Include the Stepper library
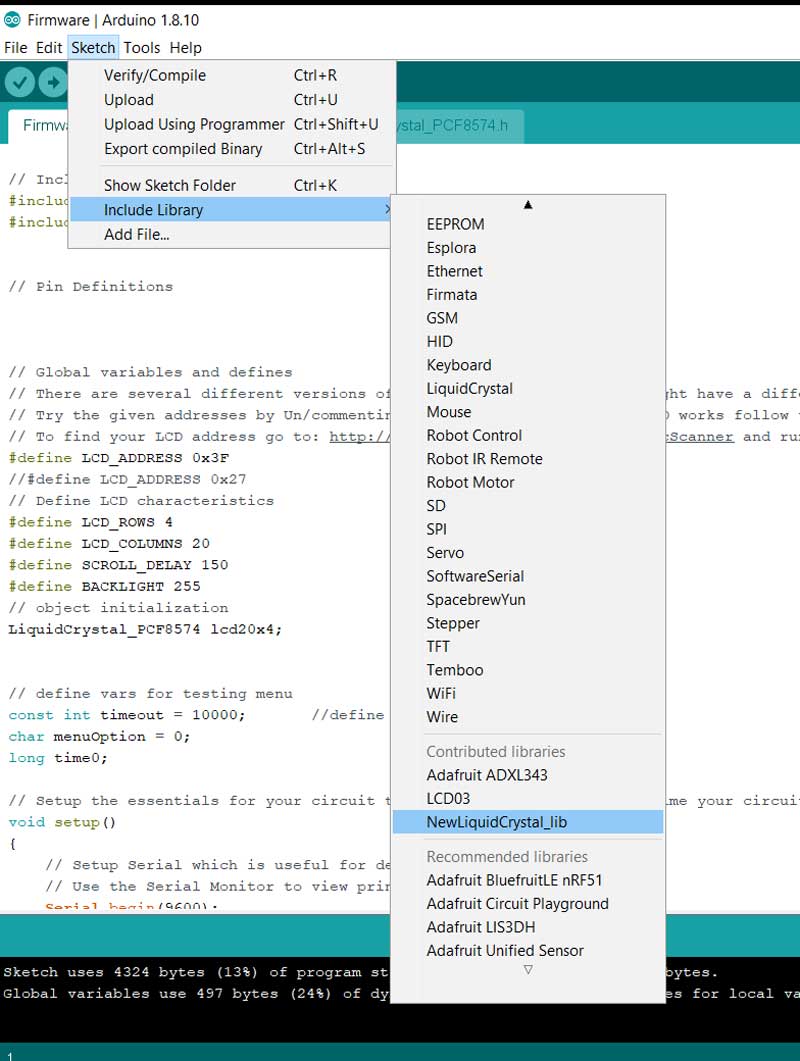Image resolution: width=800 pixels, height=1061 pixels. [x=528, y=623]
